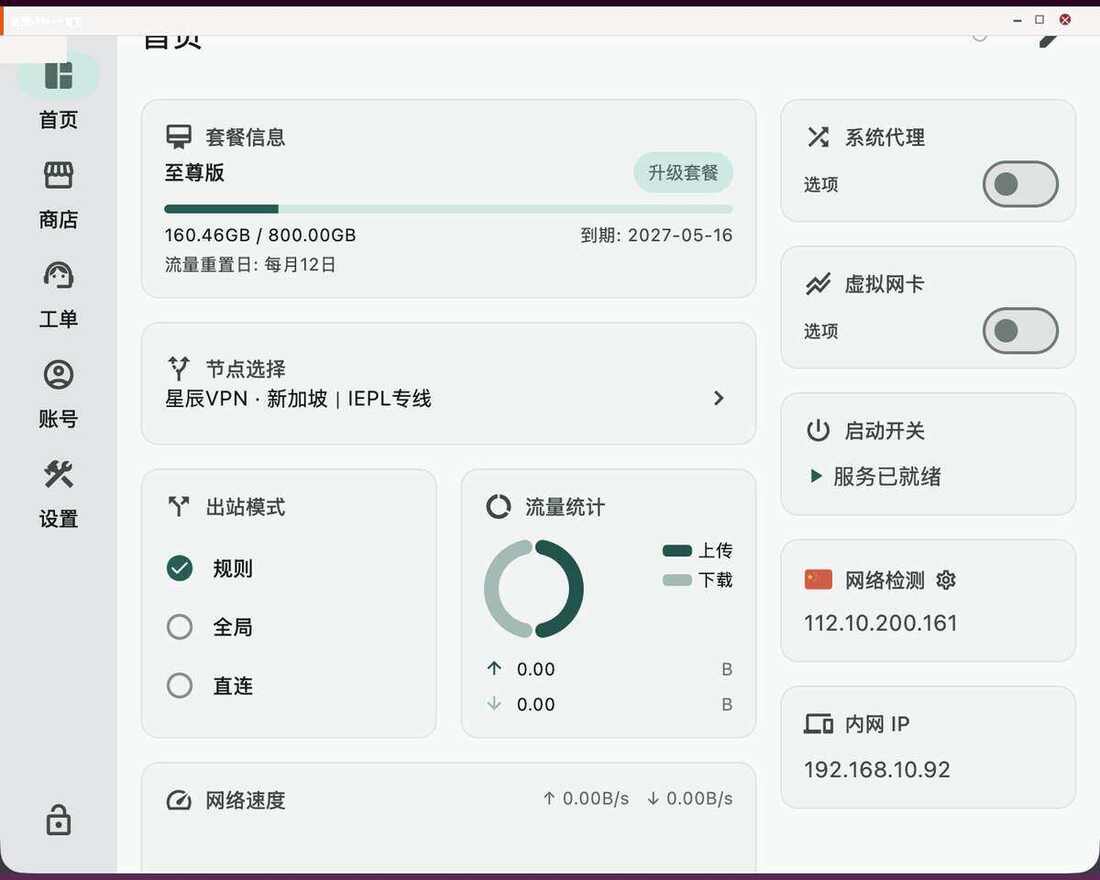Click the 到期: 2027-05-16 expiry text

pyautogui.click(x=657, y=235)
